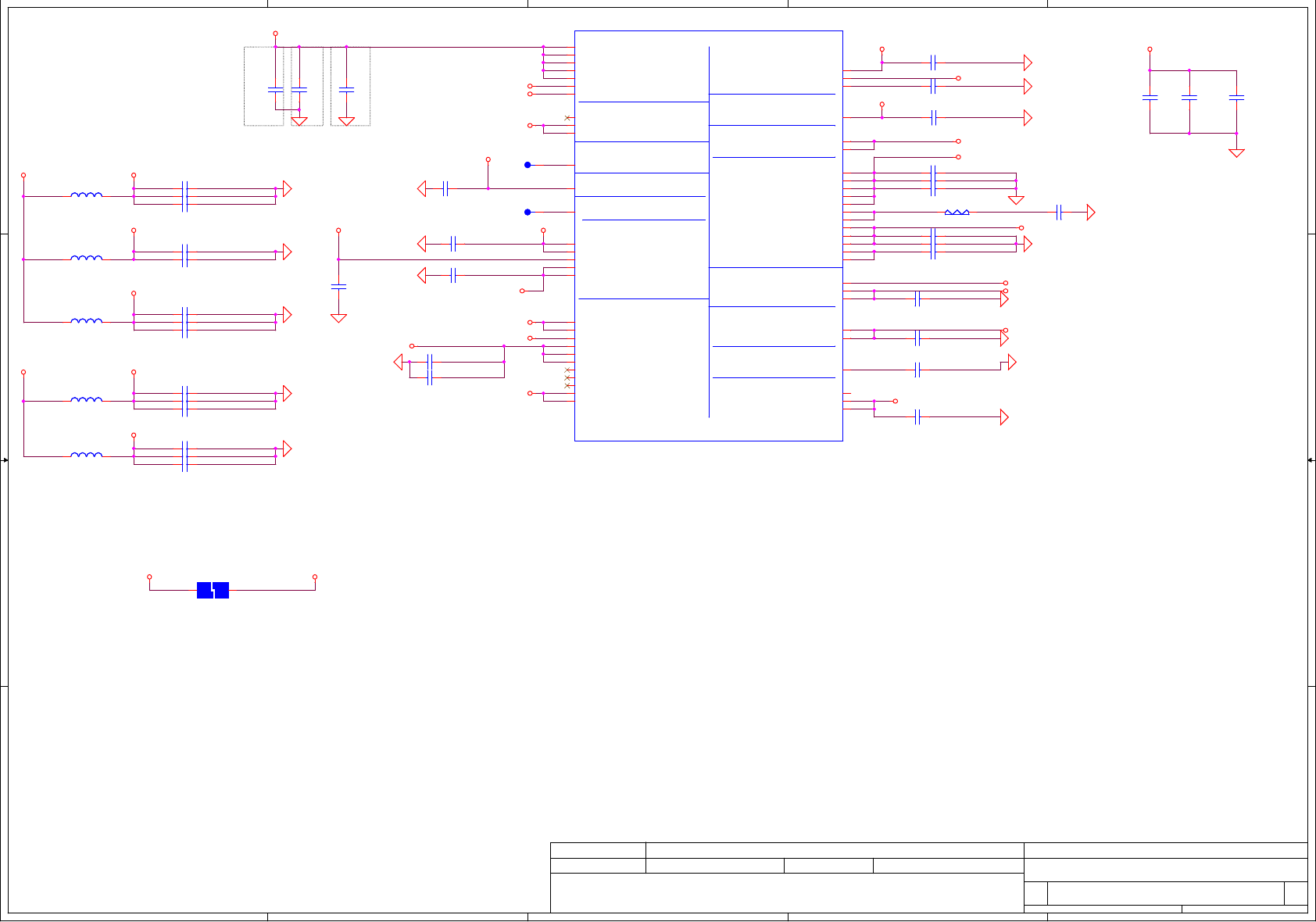Select the lower blue filled dot
1316x922 pixels.
click(527, 212)
